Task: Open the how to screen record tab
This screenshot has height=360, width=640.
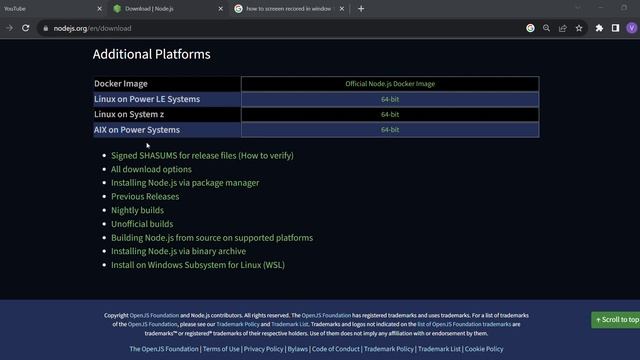Action: tap(288, 9)
